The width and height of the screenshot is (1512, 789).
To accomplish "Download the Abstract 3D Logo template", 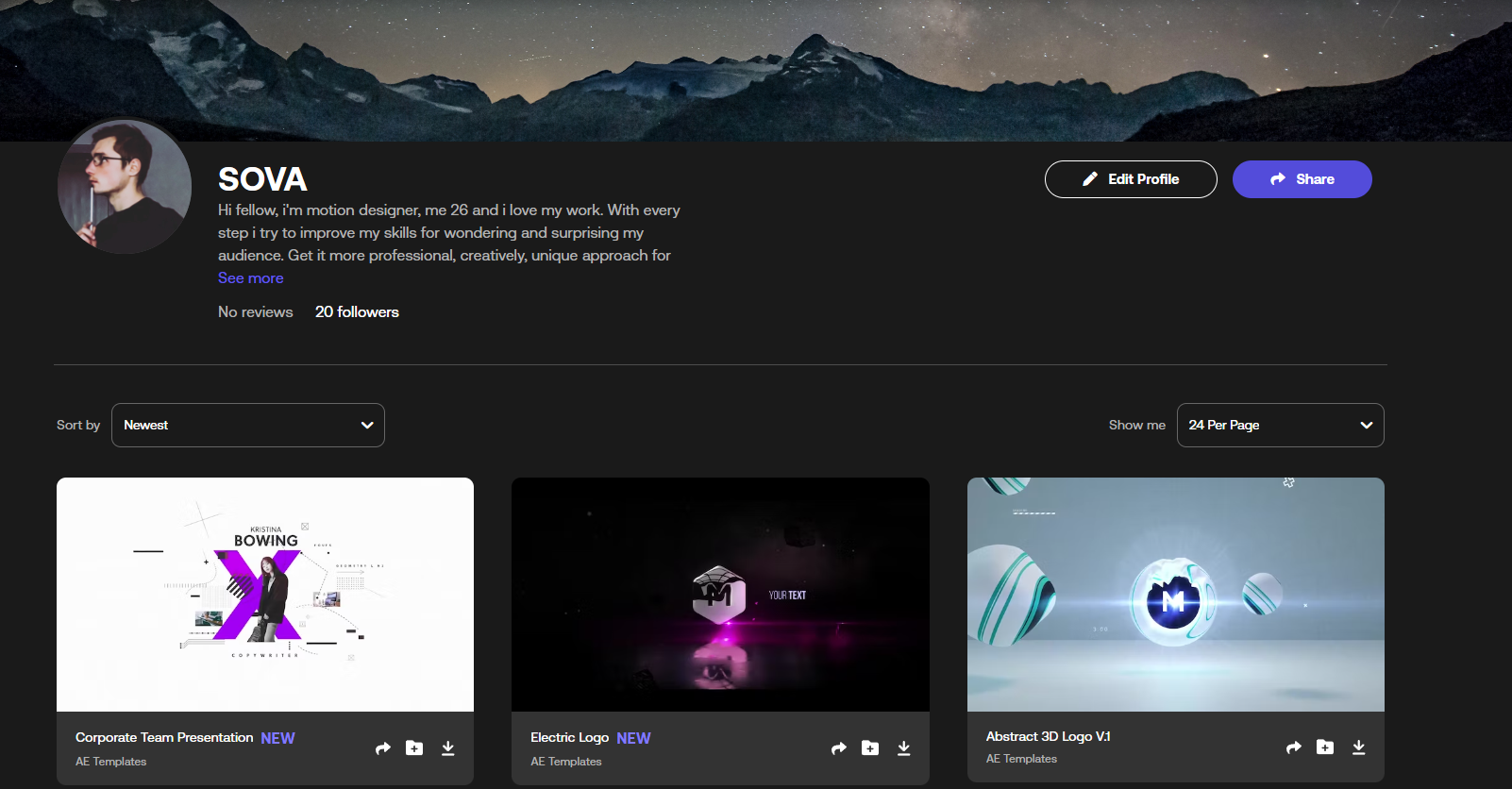I will (x=1358, y=747).
